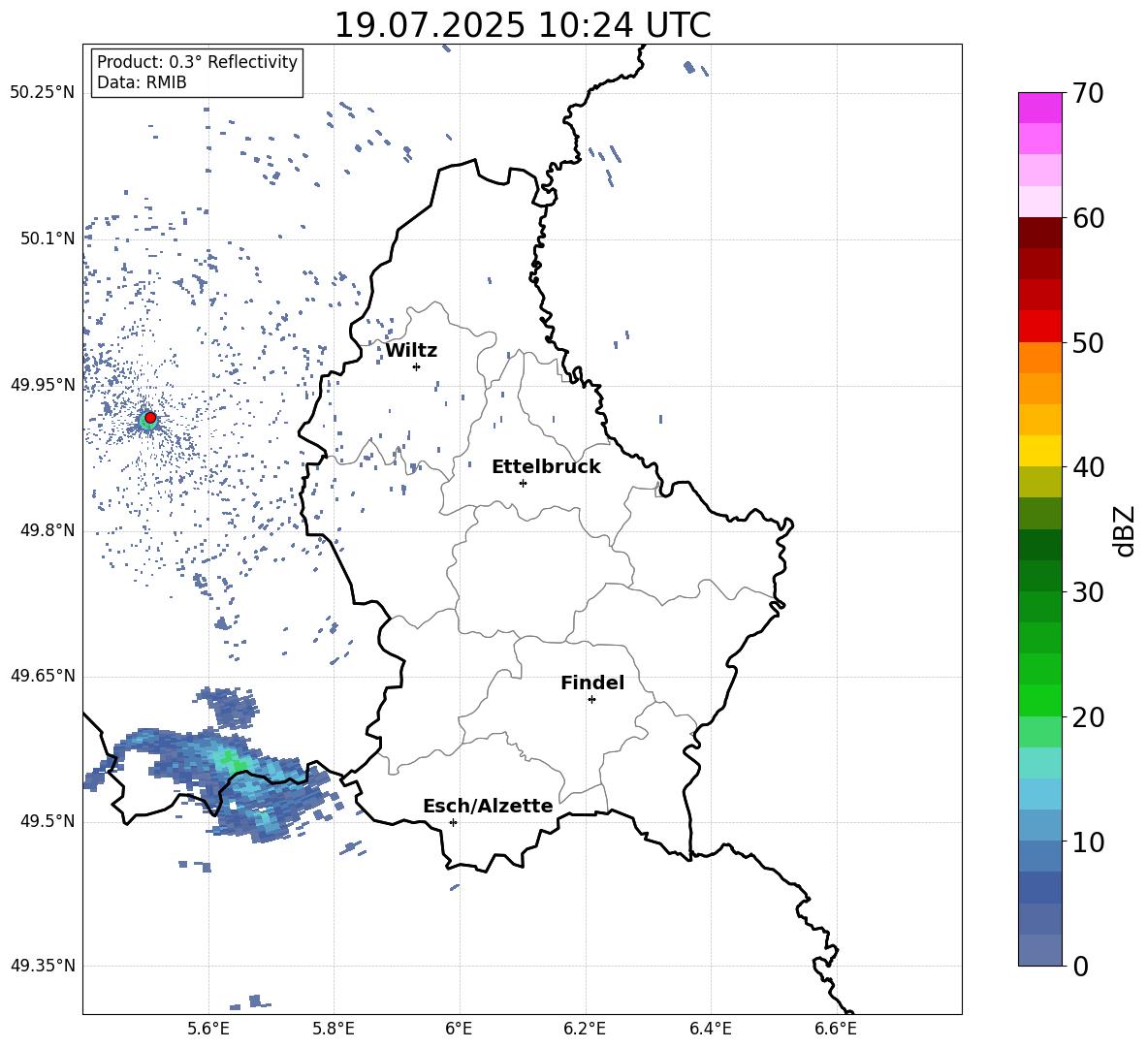This screenshot has height=1048, width=1148.
Task: Click longitude label 5.8°E
Action: 334,1029
